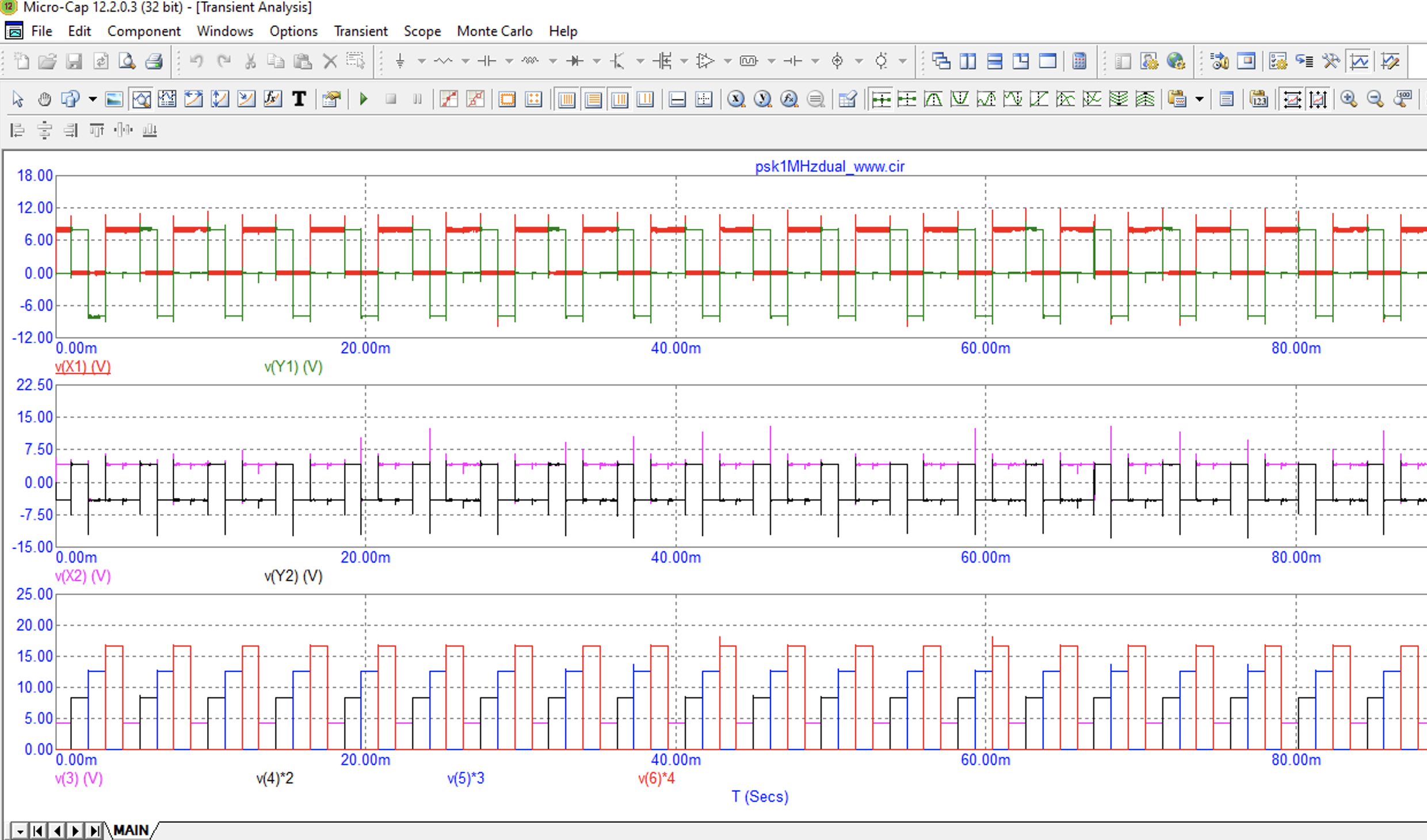Click the psk1MHzdual_www.cir plot title
Image resolution: width=1427 pixels, height=840 pixels.
click(830, 166)
